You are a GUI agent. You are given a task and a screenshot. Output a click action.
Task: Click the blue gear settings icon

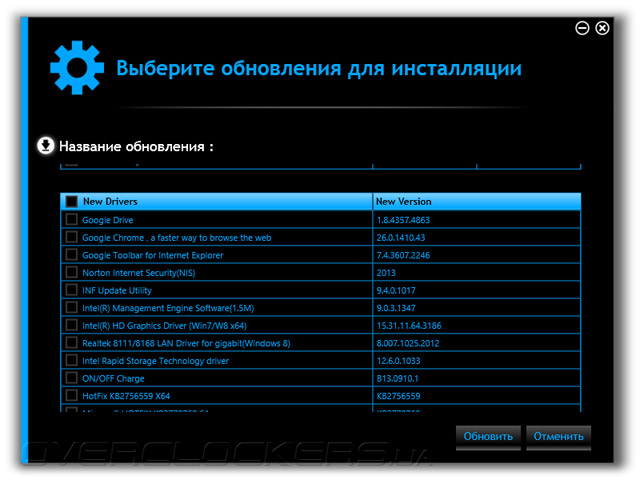pos(76,68)
